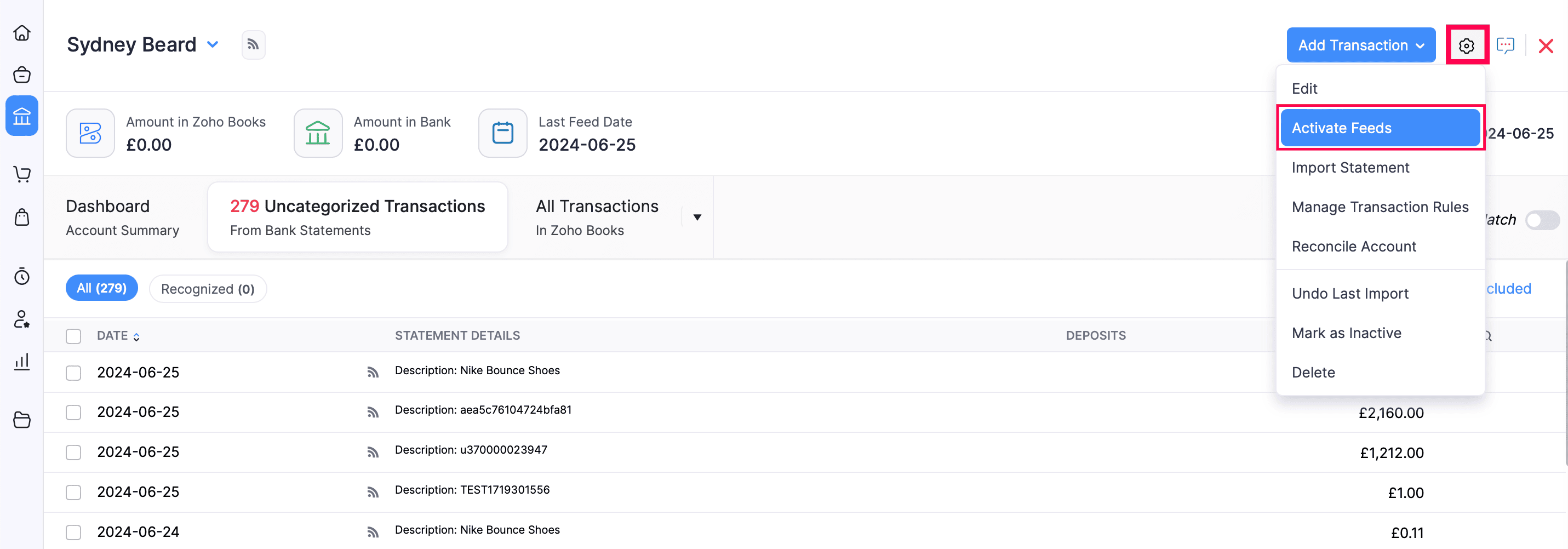The image size is (1568, 549).
Task: Click the shopping cart sidebar icon
Action: (x=22, y=175)
